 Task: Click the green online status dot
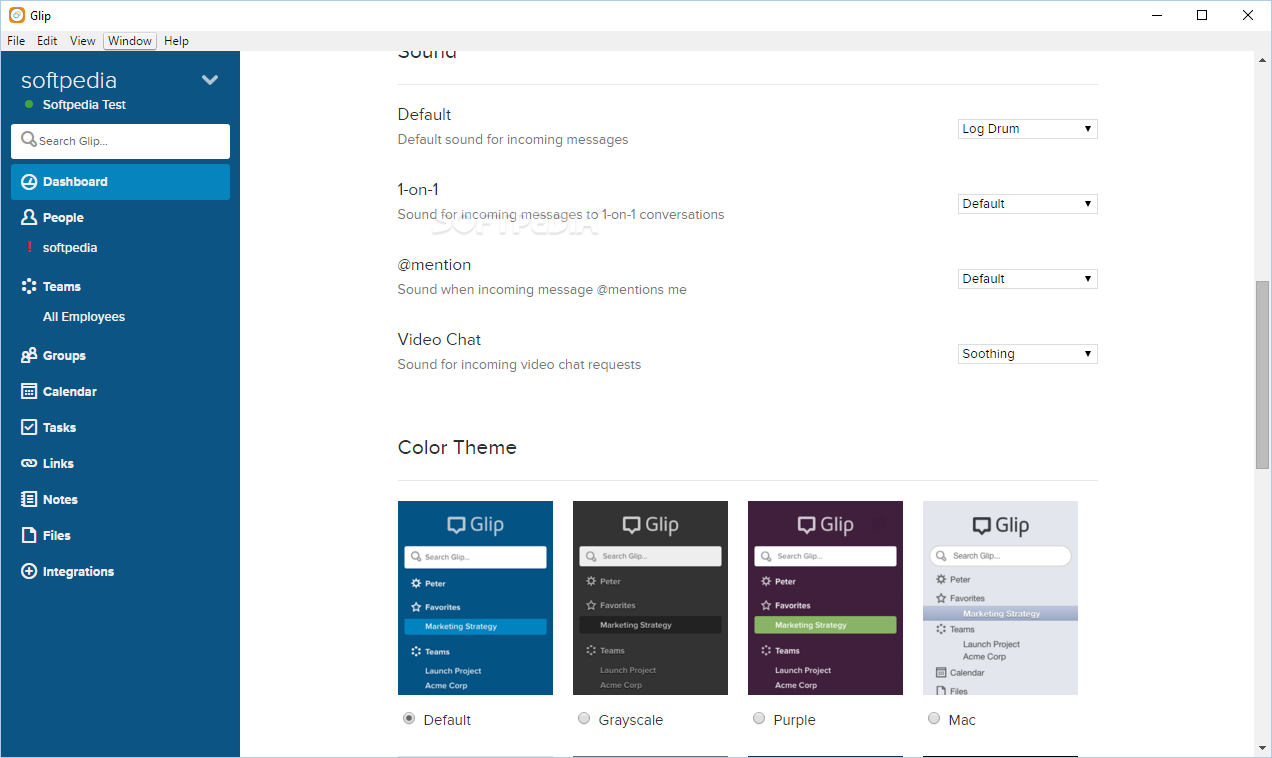pos(30,104)
